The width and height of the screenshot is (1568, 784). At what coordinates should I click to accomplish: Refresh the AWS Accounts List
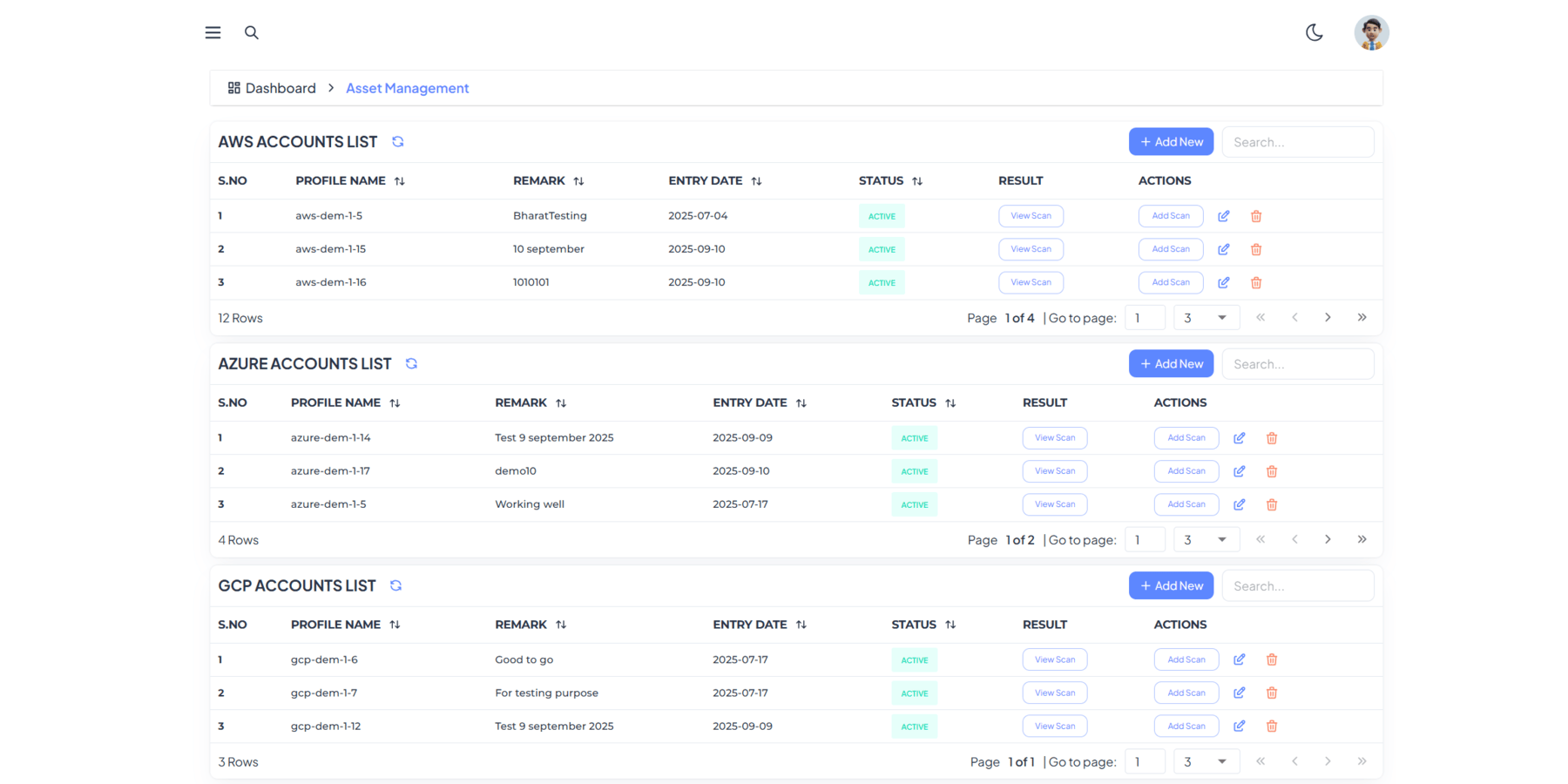[398, 141]
